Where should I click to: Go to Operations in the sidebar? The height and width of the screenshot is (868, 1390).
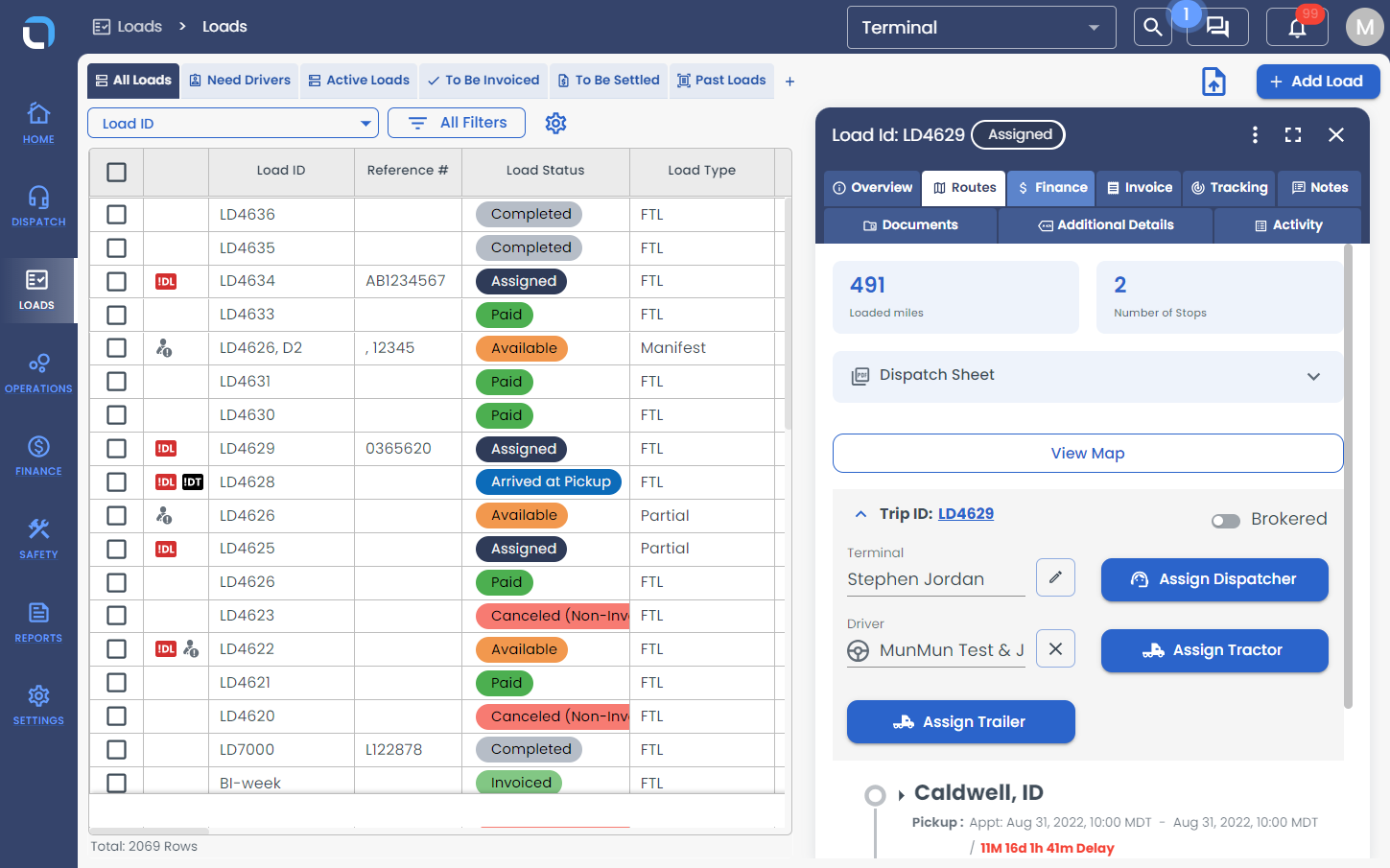click(x=38, y=373)
